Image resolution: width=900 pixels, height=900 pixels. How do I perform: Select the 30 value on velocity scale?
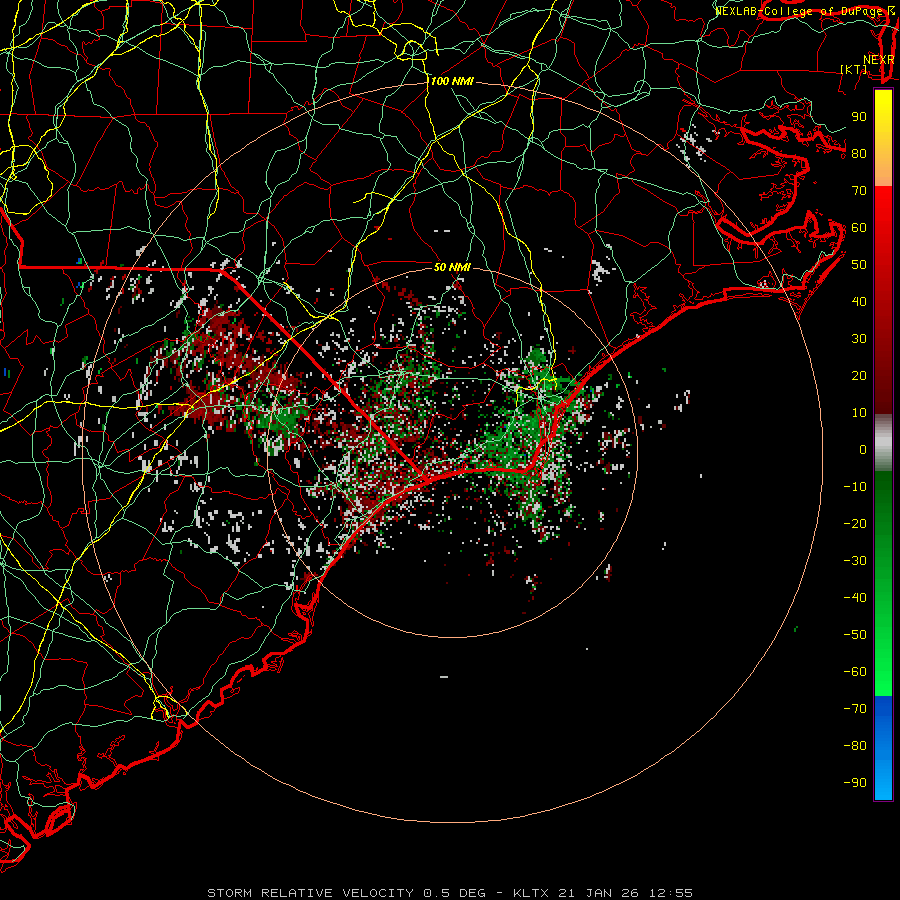859,339
